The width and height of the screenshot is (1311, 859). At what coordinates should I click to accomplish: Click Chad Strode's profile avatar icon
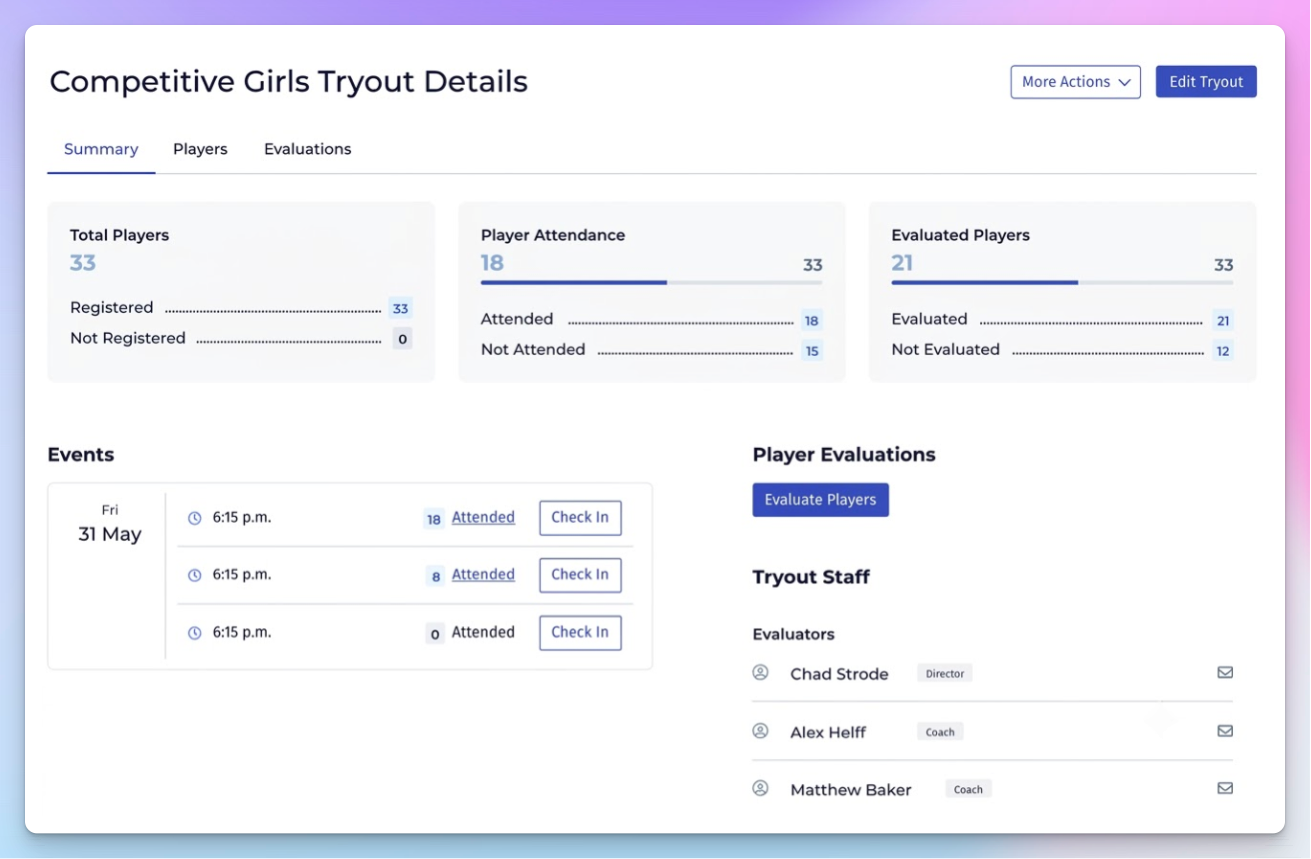760,672
